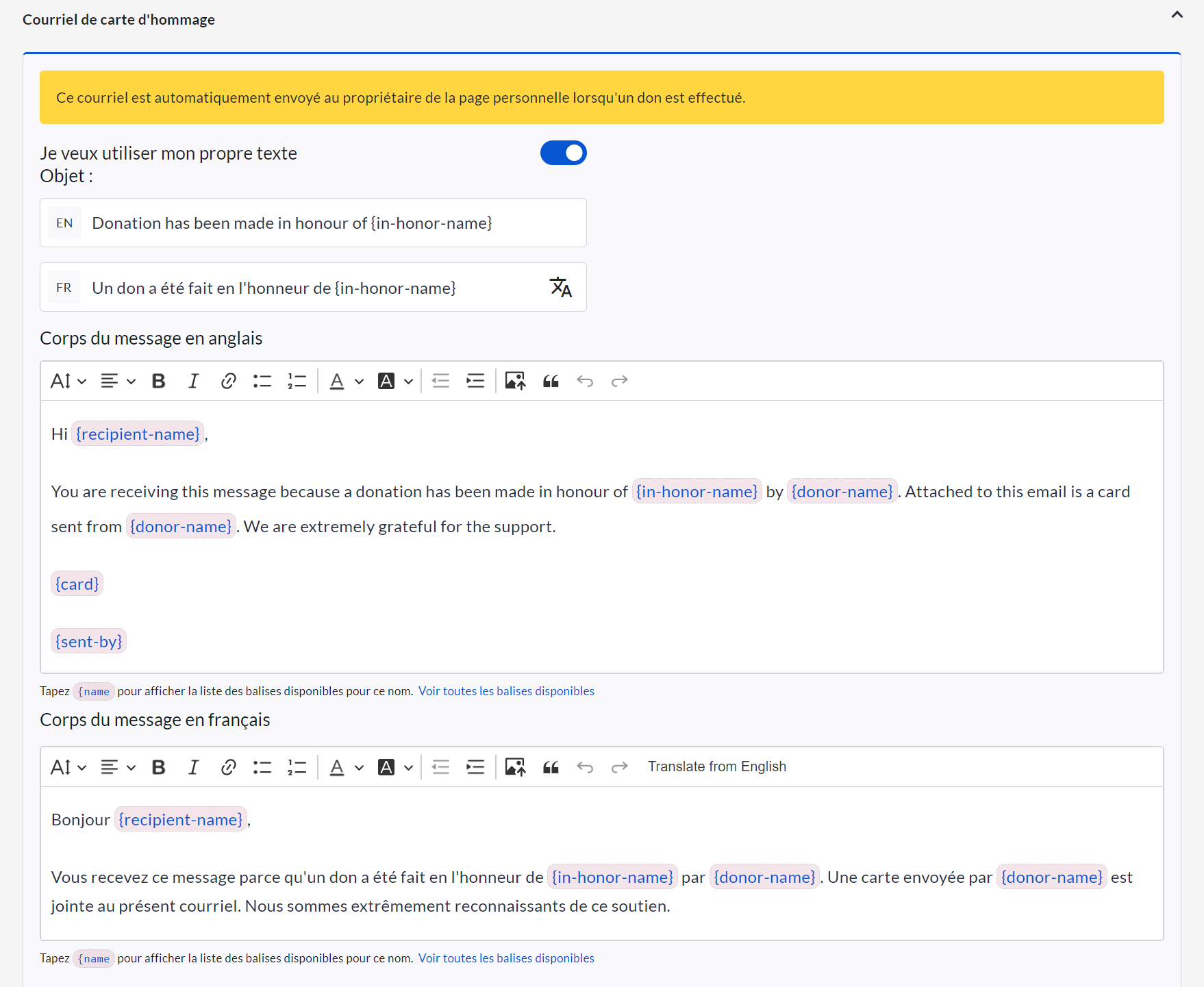Open font color dropdown in English editor
Image resolution: width=1204 pixels, height=987 pixels.
(346, 381)
